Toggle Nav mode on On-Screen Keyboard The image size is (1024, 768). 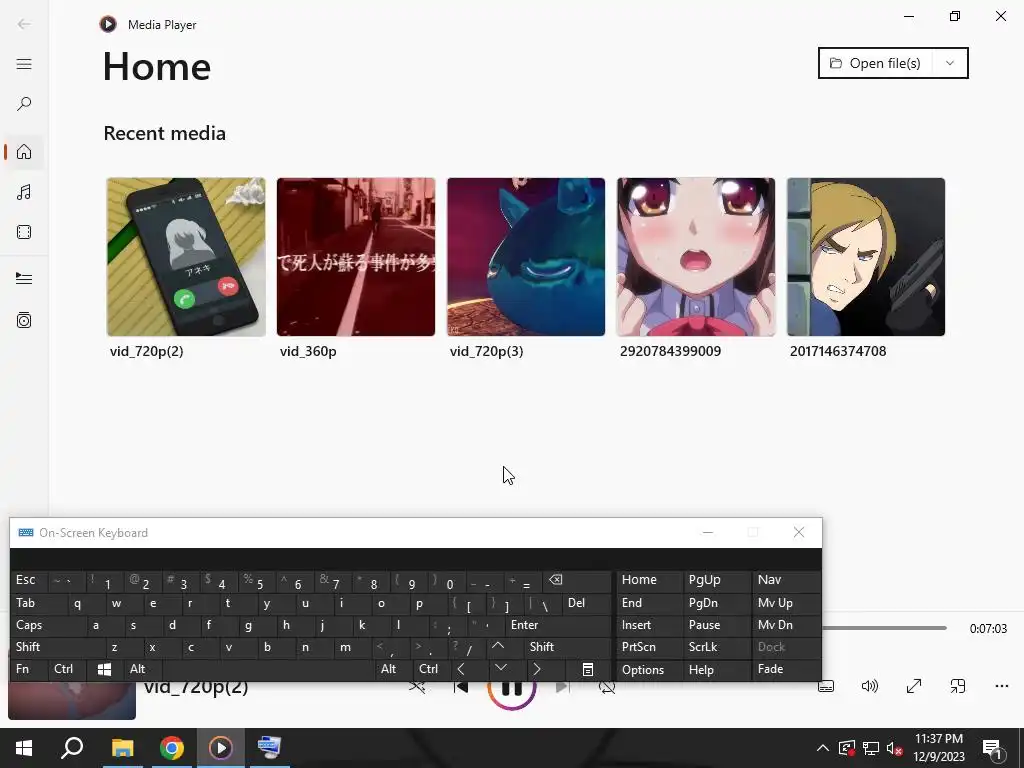[786, 580]
